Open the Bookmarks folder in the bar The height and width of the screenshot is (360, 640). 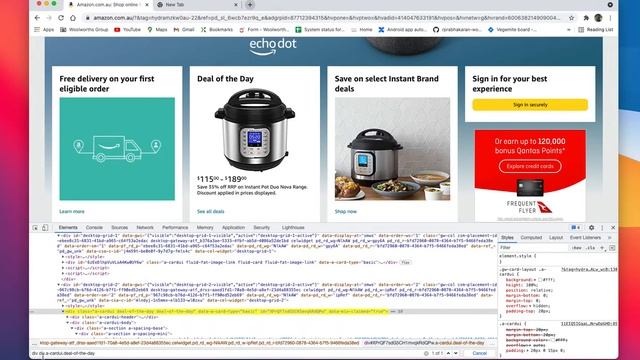click(217, 30)
